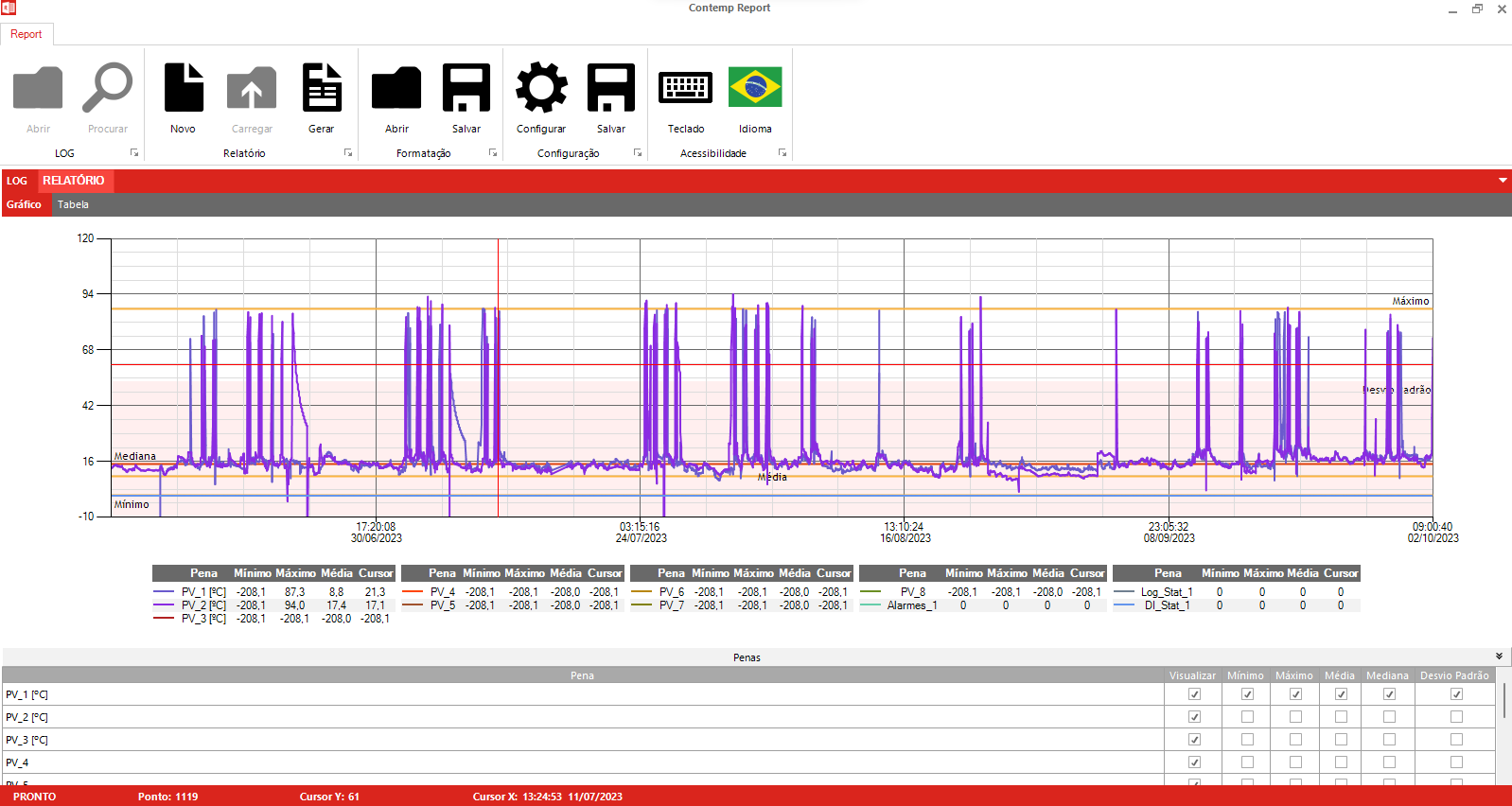Click the Penas table vertical scrollbar
This screenshot has width=1512, height=806.
pyautogui.click(x=1503, y=700)
